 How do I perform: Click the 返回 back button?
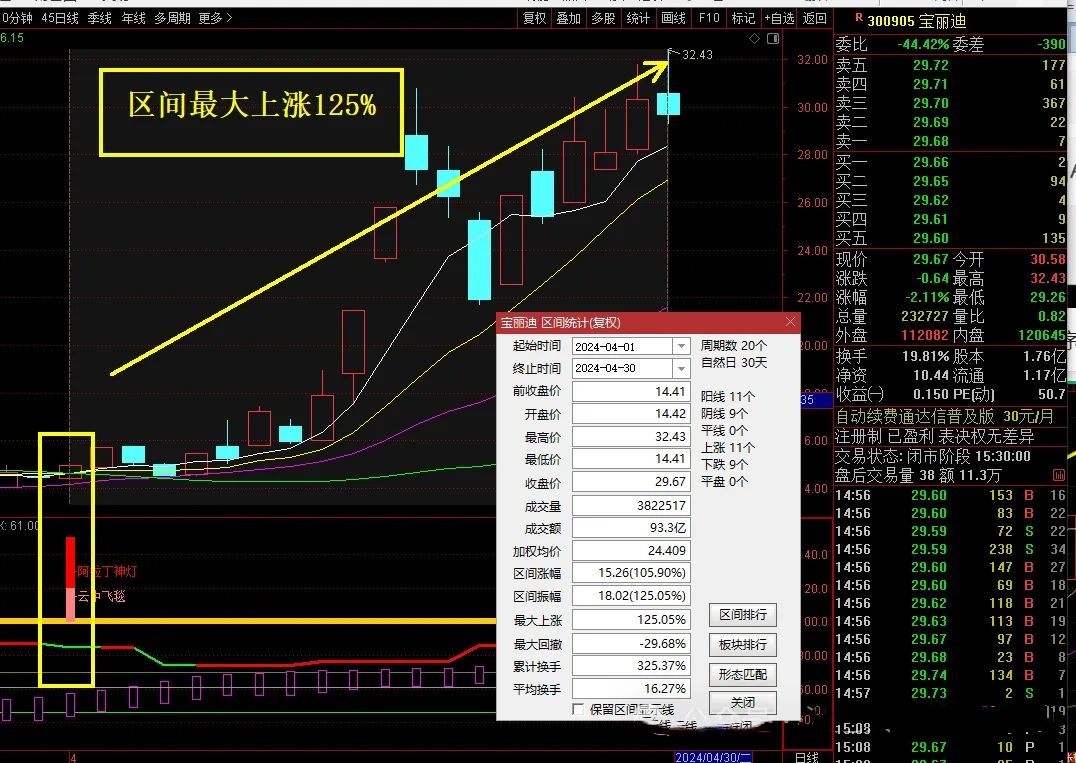pos(815,18)
